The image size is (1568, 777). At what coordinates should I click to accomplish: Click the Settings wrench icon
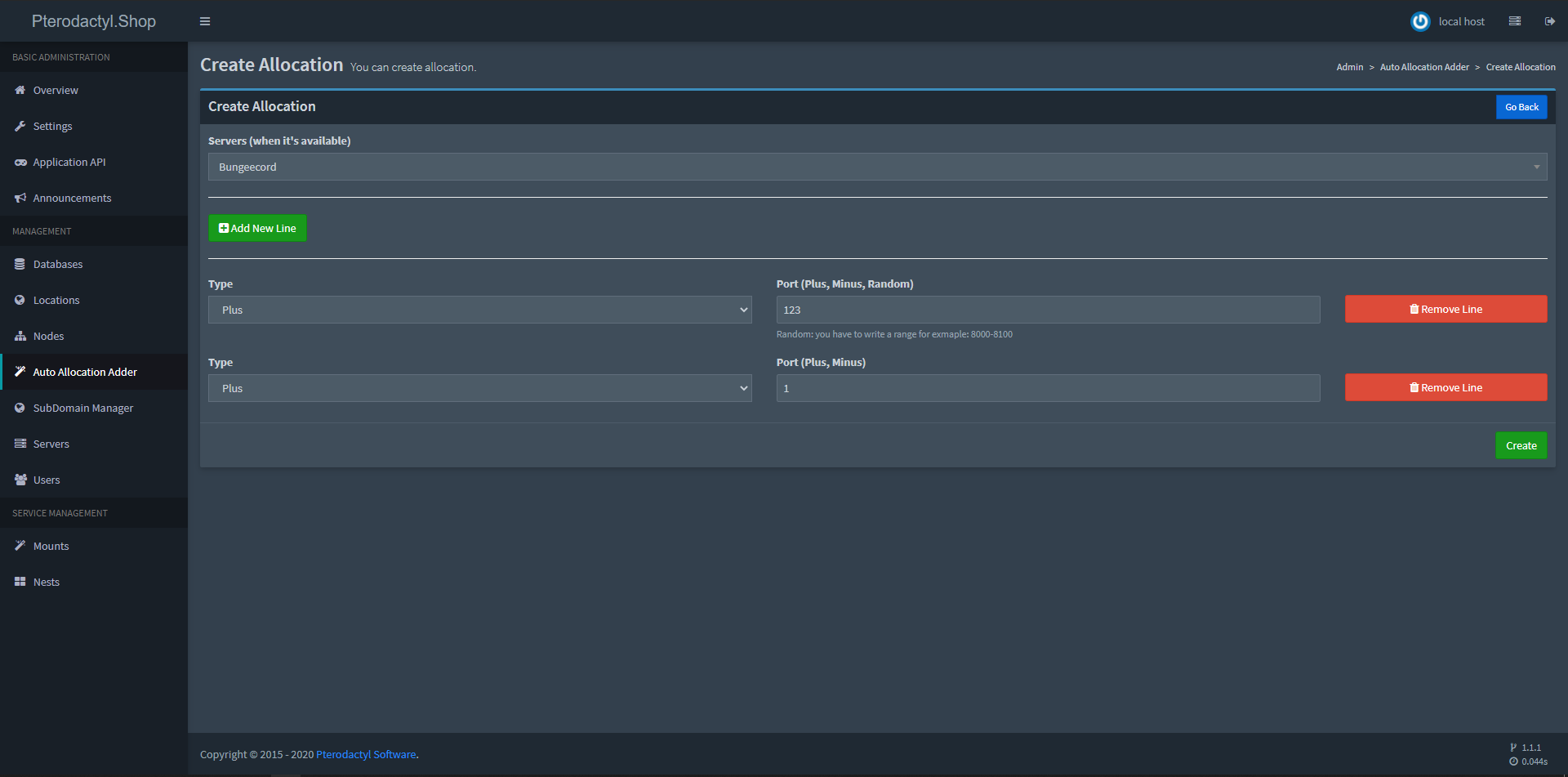click(20, 127)
